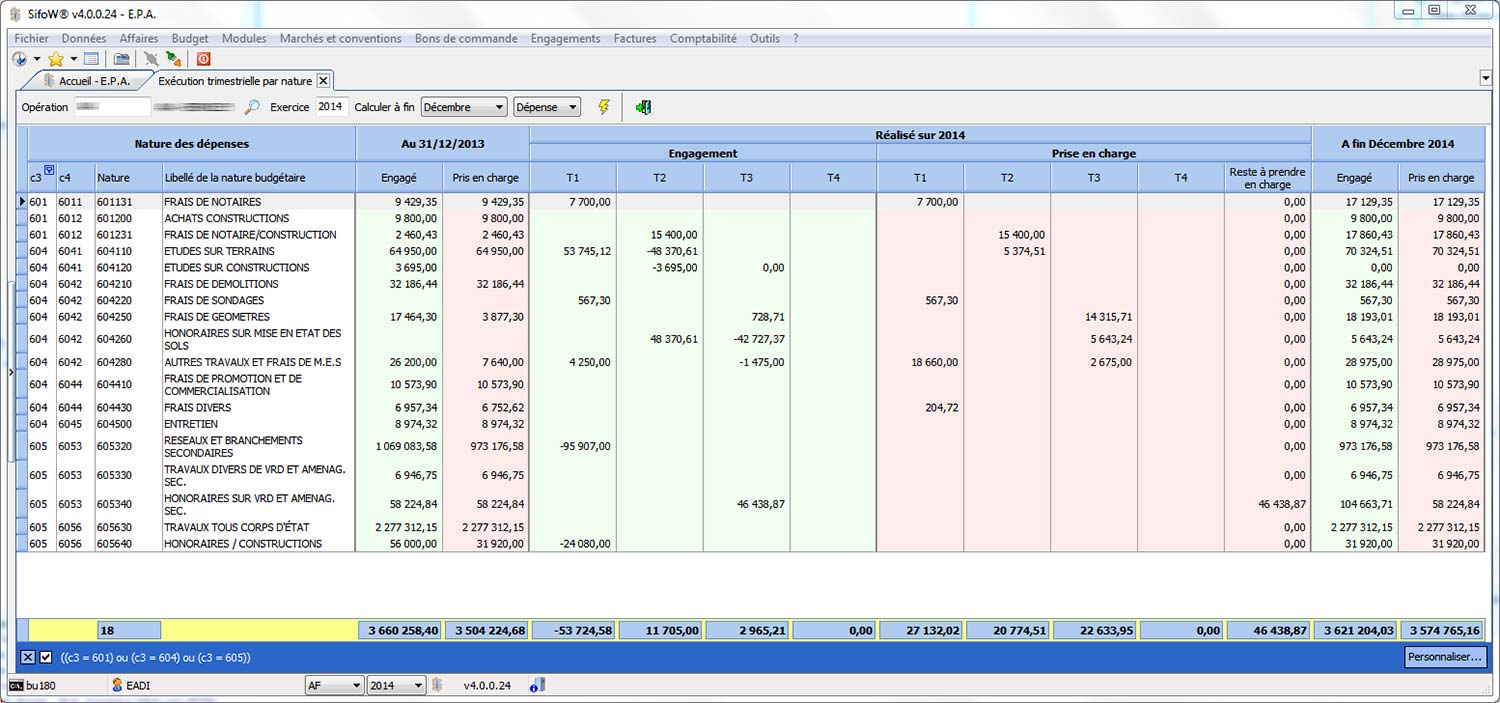Open the Outils menu
This screenshot has width=1500, height=703.
(765, 38)
